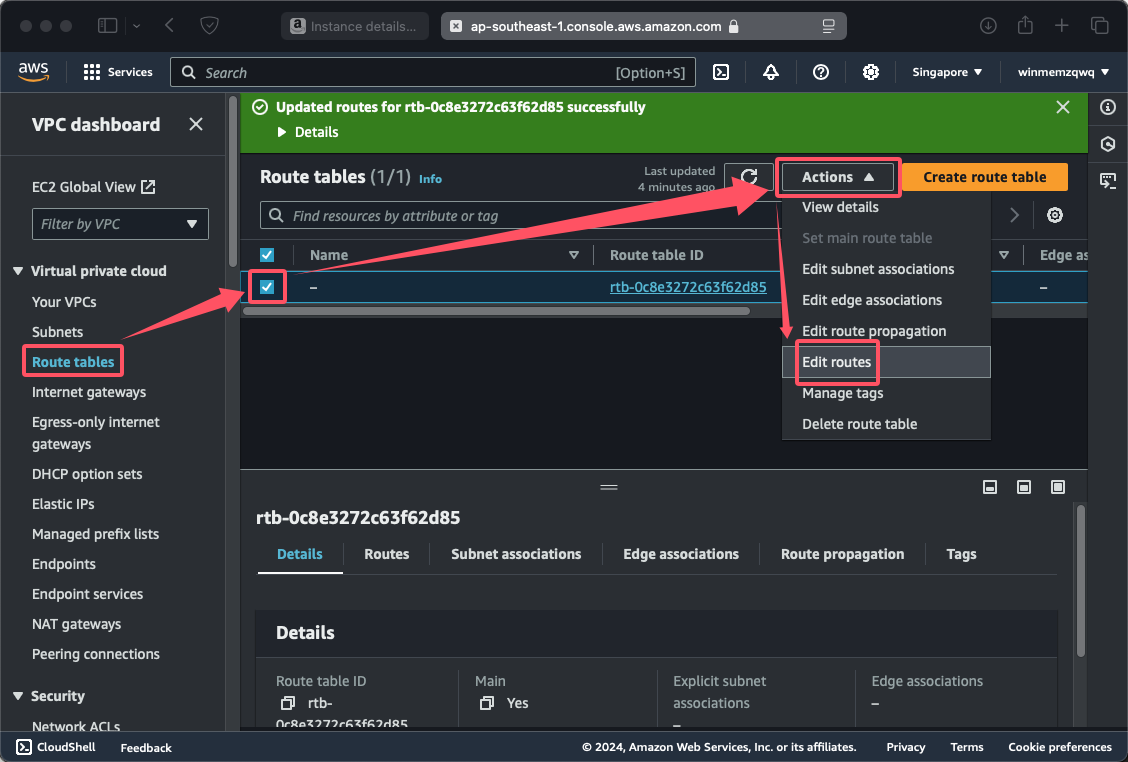1128x762 pixels.
Task: Switch to the Routes tab
Action: click(x=386, y=554)
